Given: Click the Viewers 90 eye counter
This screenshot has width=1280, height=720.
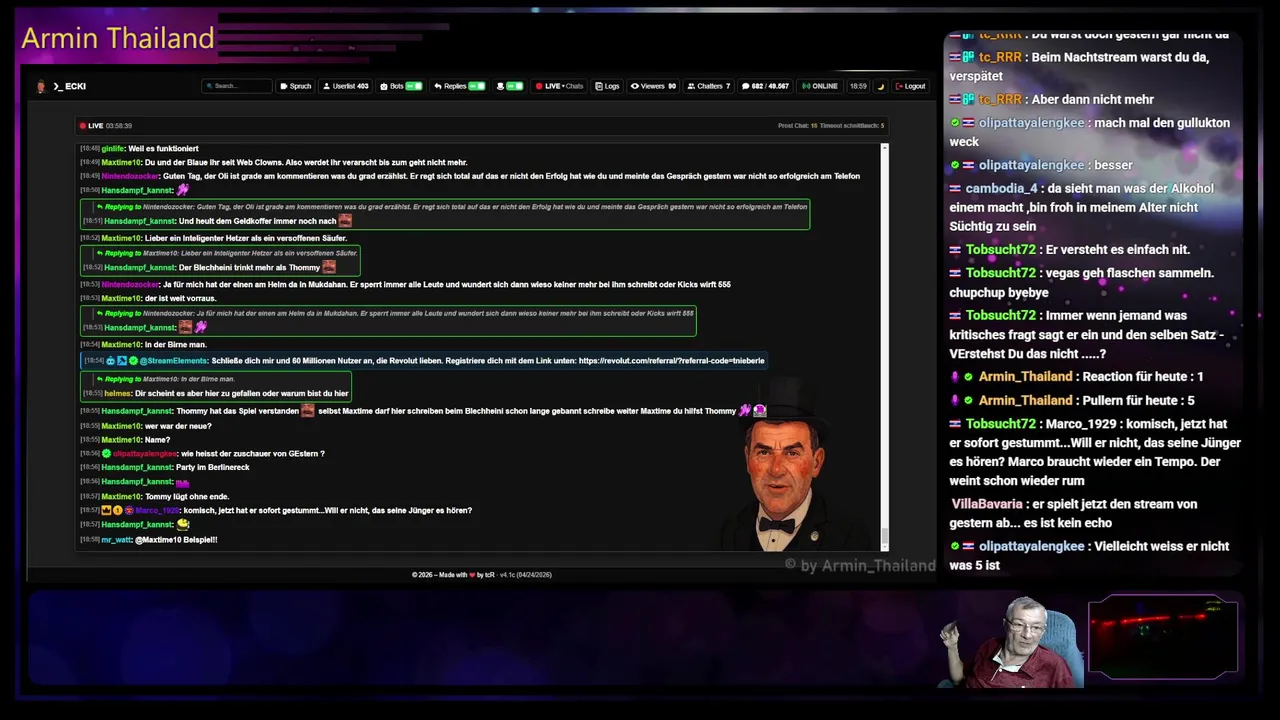Looking at the screenshot, I should click(654, 86).
